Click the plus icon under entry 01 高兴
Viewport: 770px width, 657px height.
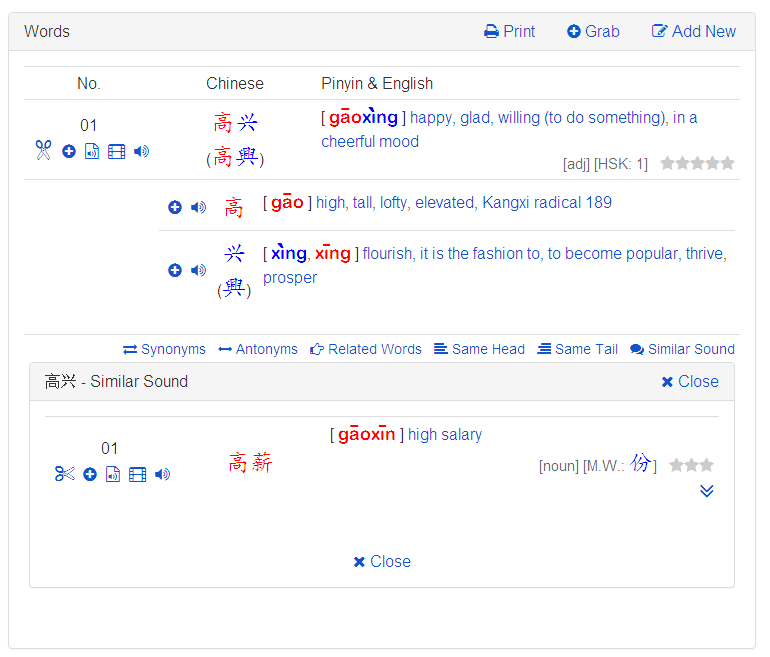click(x=69, y=151)
